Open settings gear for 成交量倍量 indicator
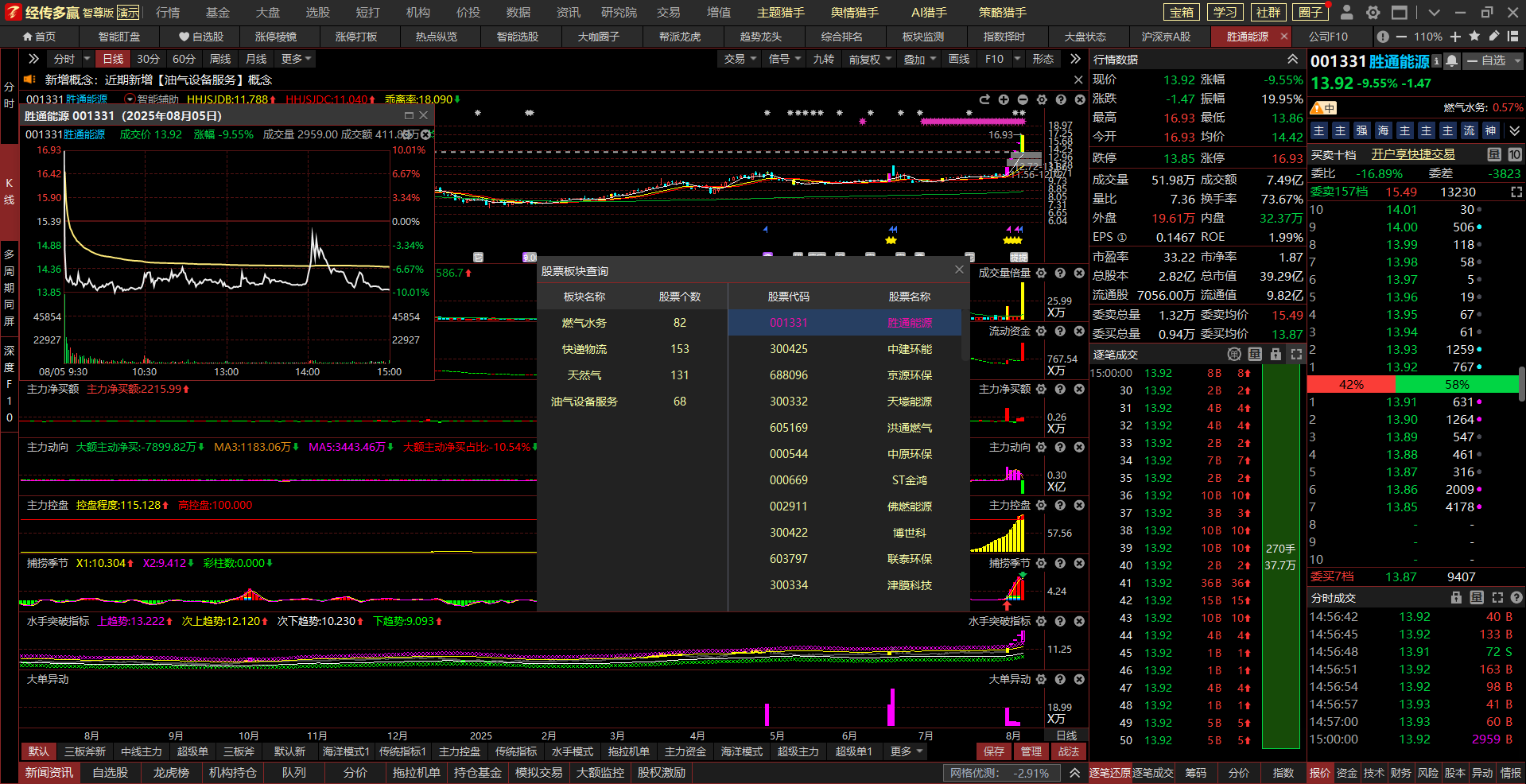The width and height of the screenshot is (1526, 784). (1042, 273)
